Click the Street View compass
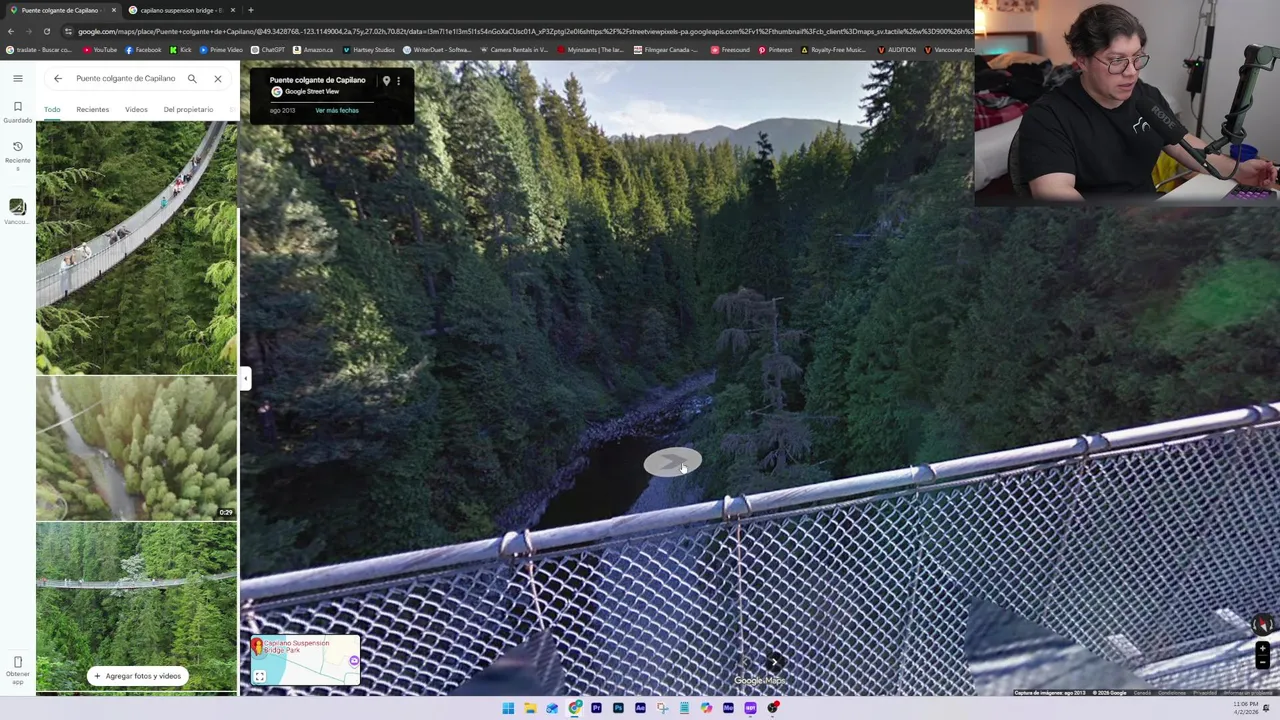This screenshot has width=1280, height=720. [x=1262, y=625]
